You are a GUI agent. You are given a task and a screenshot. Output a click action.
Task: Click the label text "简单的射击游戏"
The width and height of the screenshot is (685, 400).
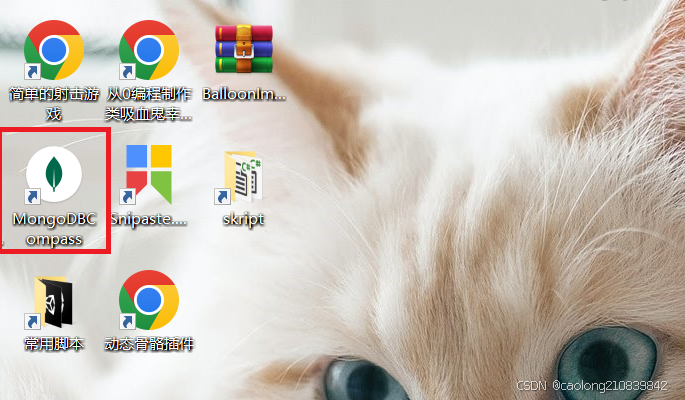[x=54, y=104]
